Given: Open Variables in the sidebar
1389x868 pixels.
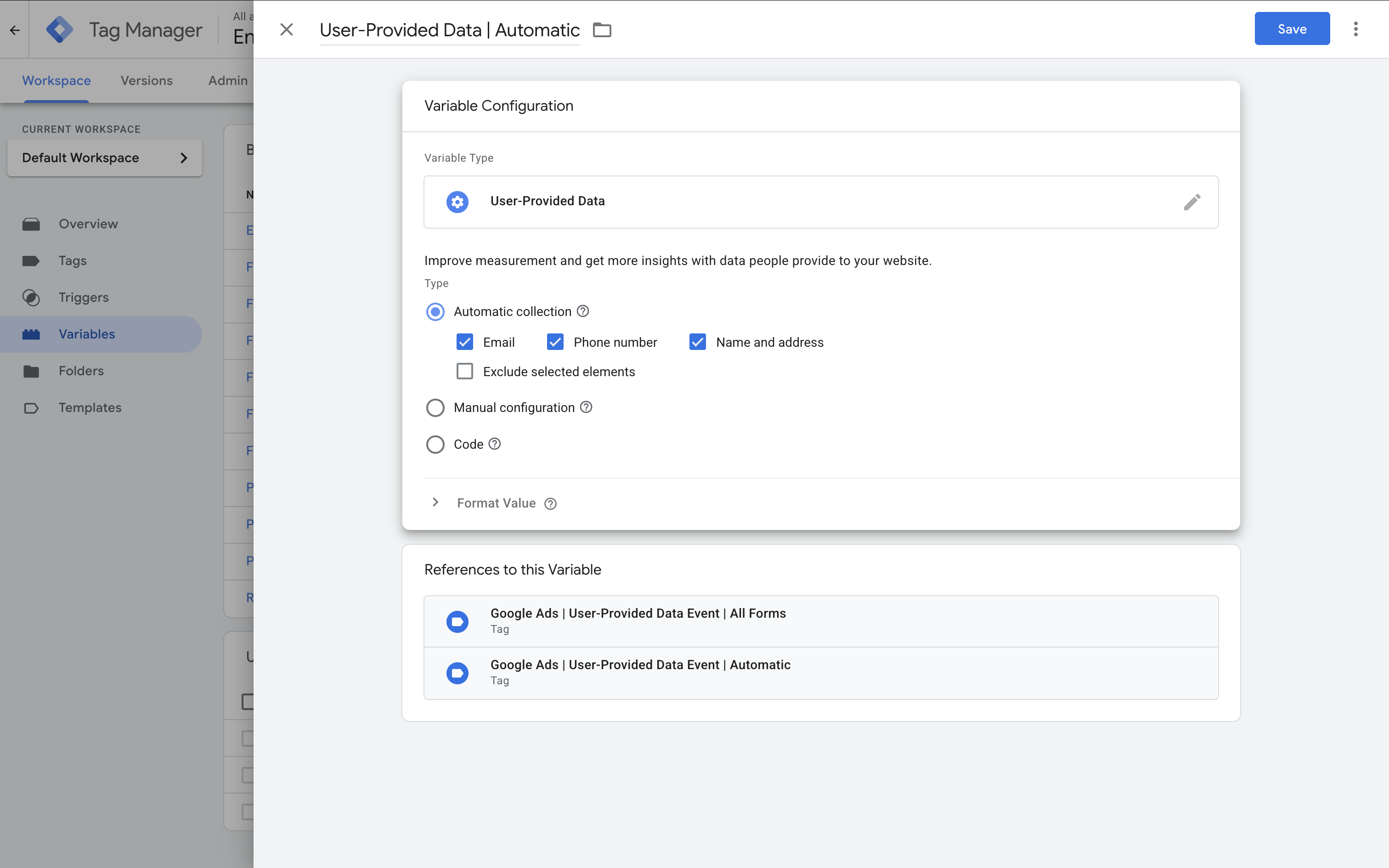Looking at the screenshot, I should click(x=101, y=334).
